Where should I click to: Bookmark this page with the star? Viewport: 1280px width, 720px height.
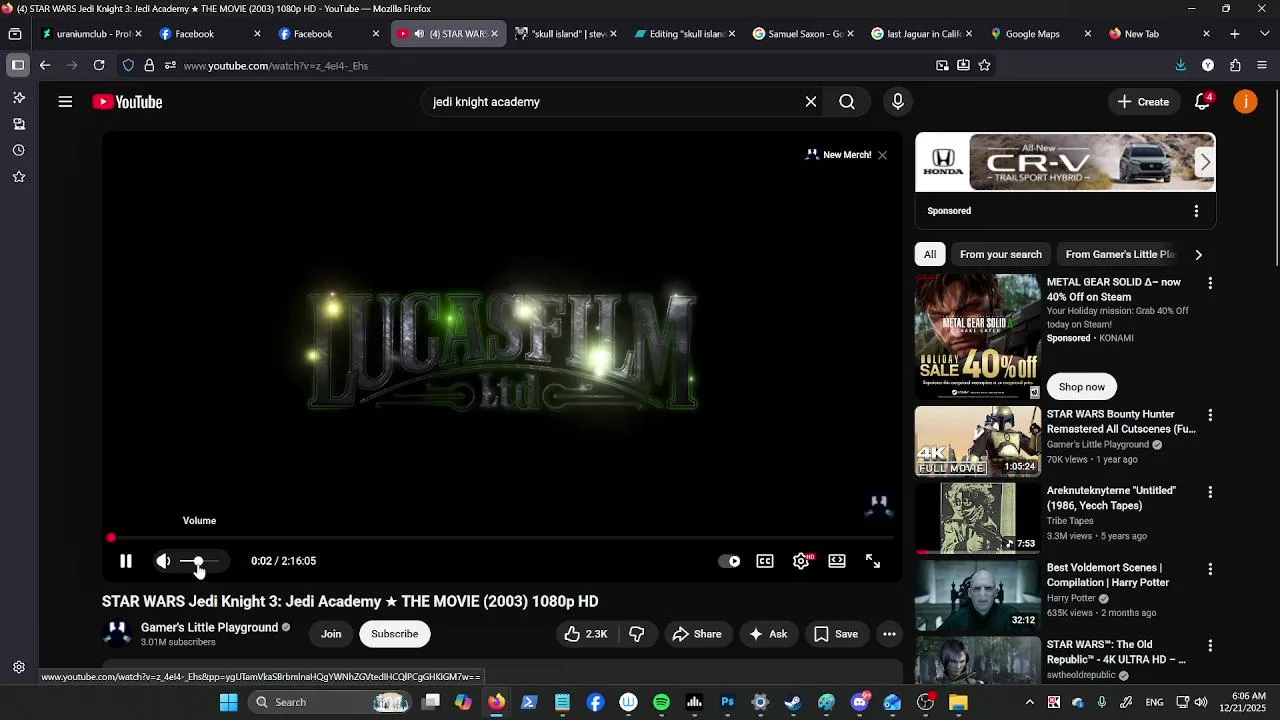point(985,65)
